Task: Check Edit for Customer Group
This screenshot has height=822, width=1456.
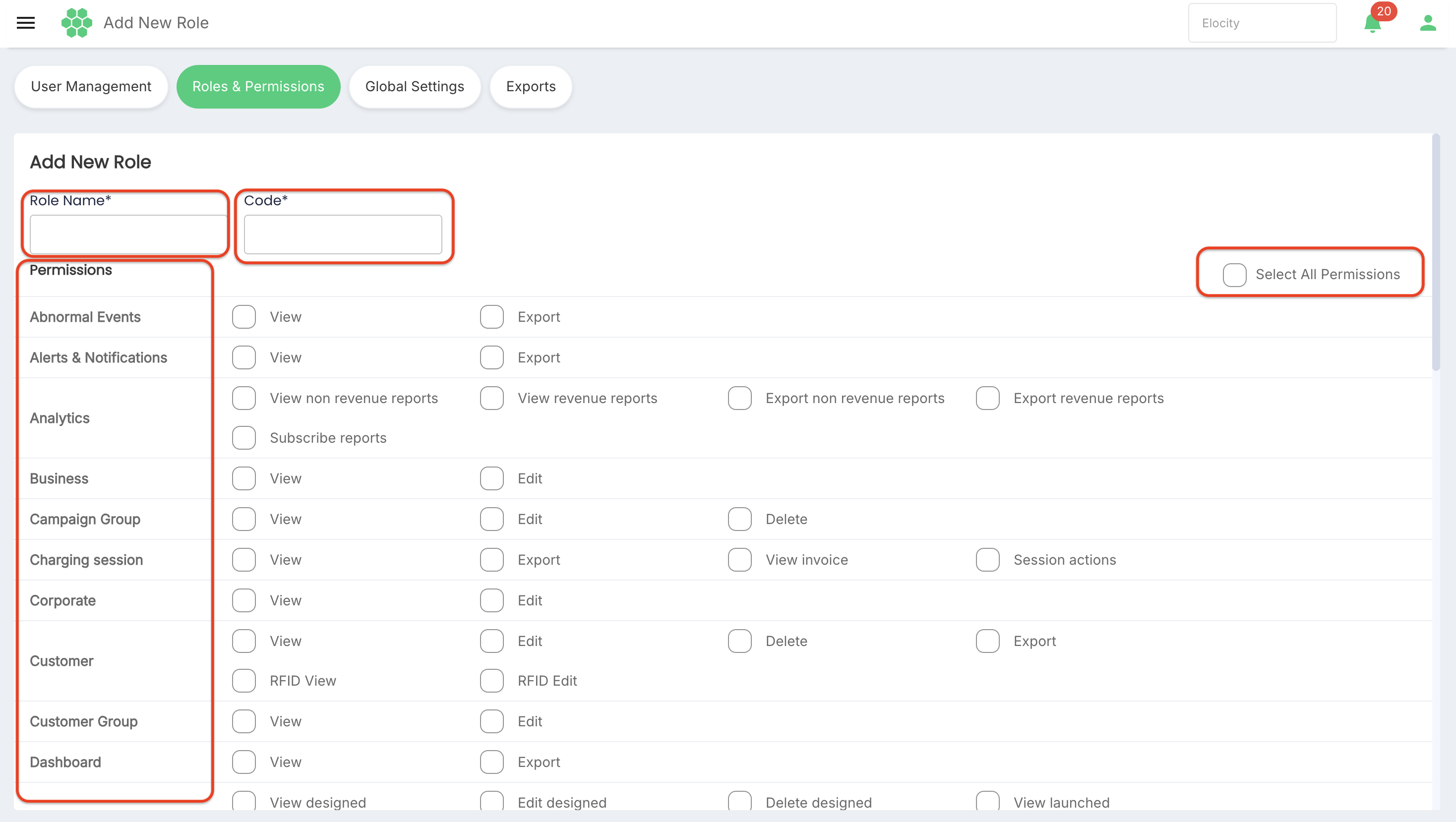Action: (x=492, y=721)
